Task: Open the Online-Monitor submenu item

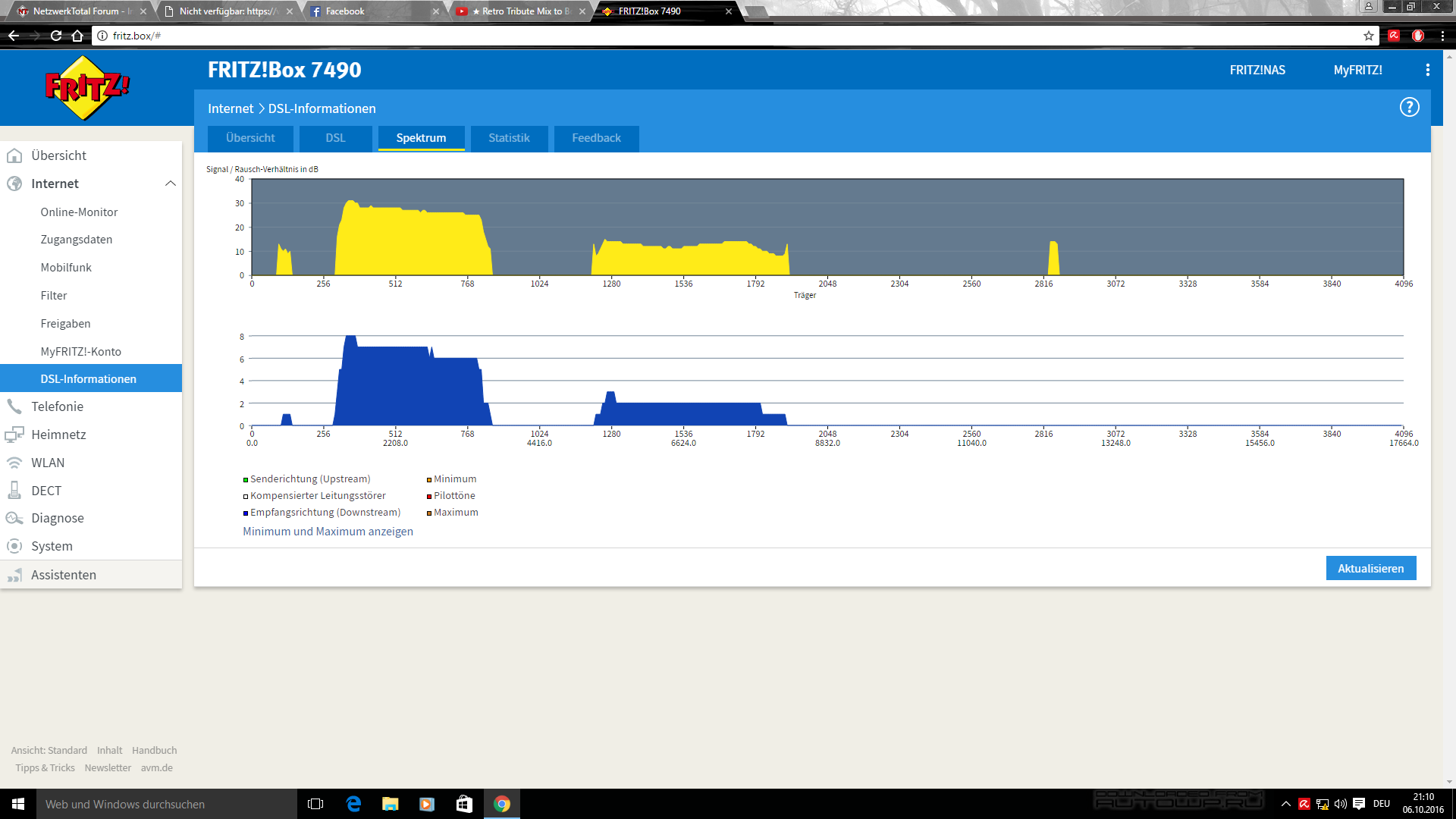Action: [79, 212]
